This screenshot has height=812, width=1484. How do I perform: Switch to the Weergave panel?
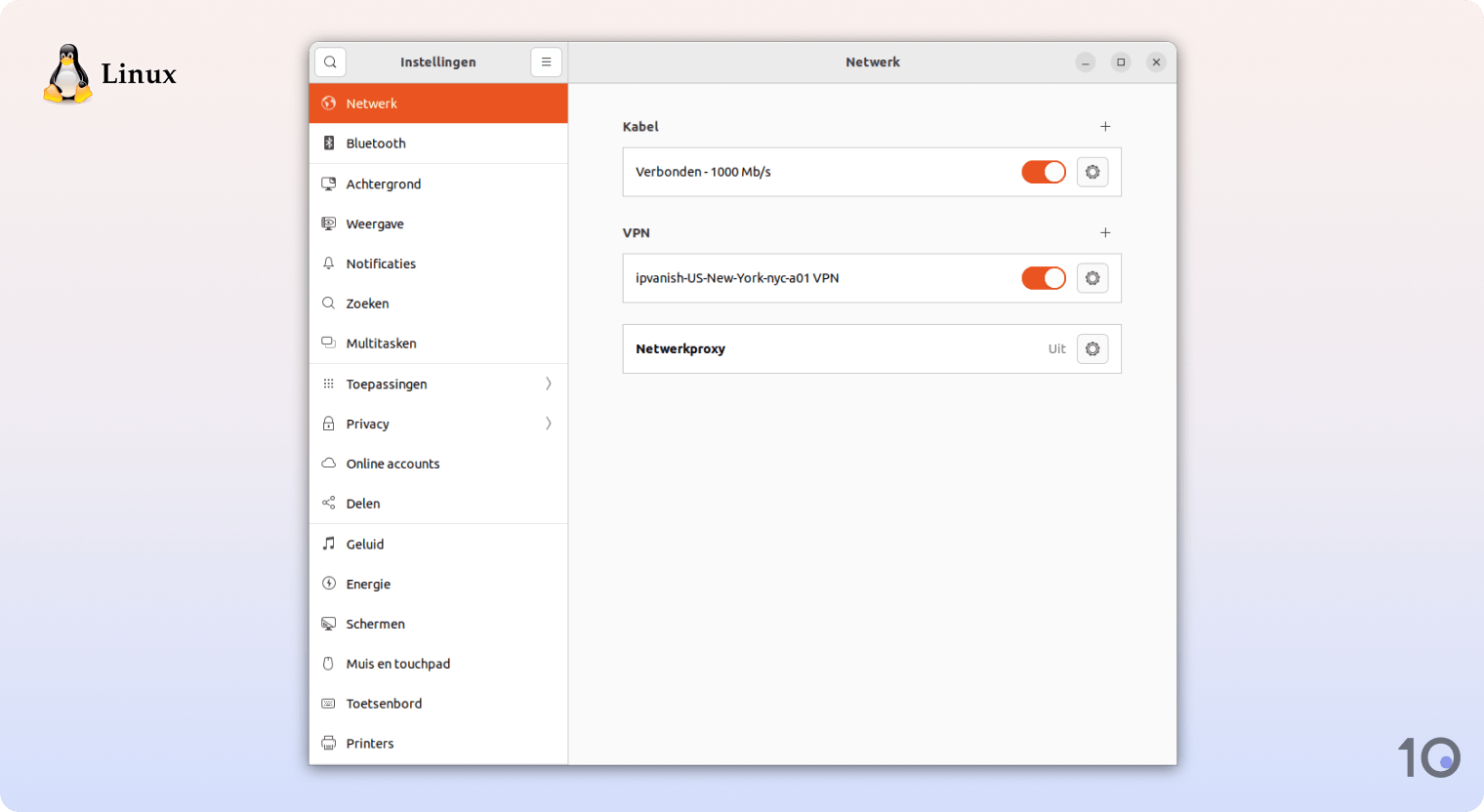438,223
